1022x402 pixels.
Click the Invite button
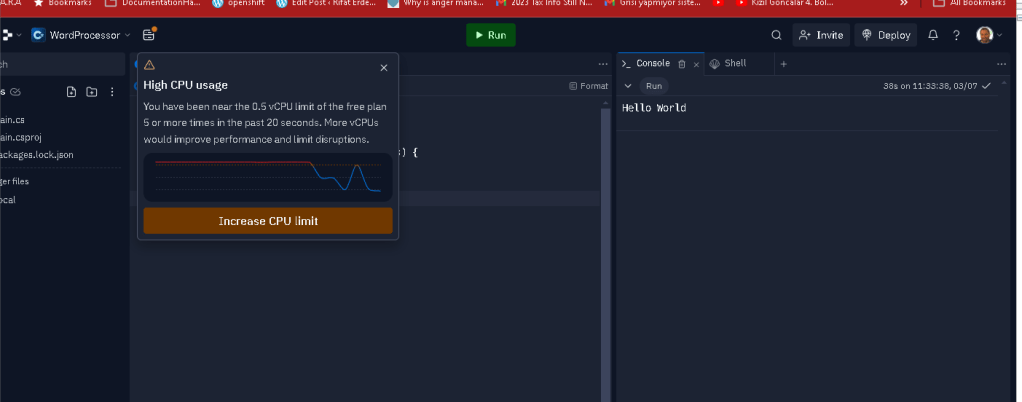tap(821, 35)
